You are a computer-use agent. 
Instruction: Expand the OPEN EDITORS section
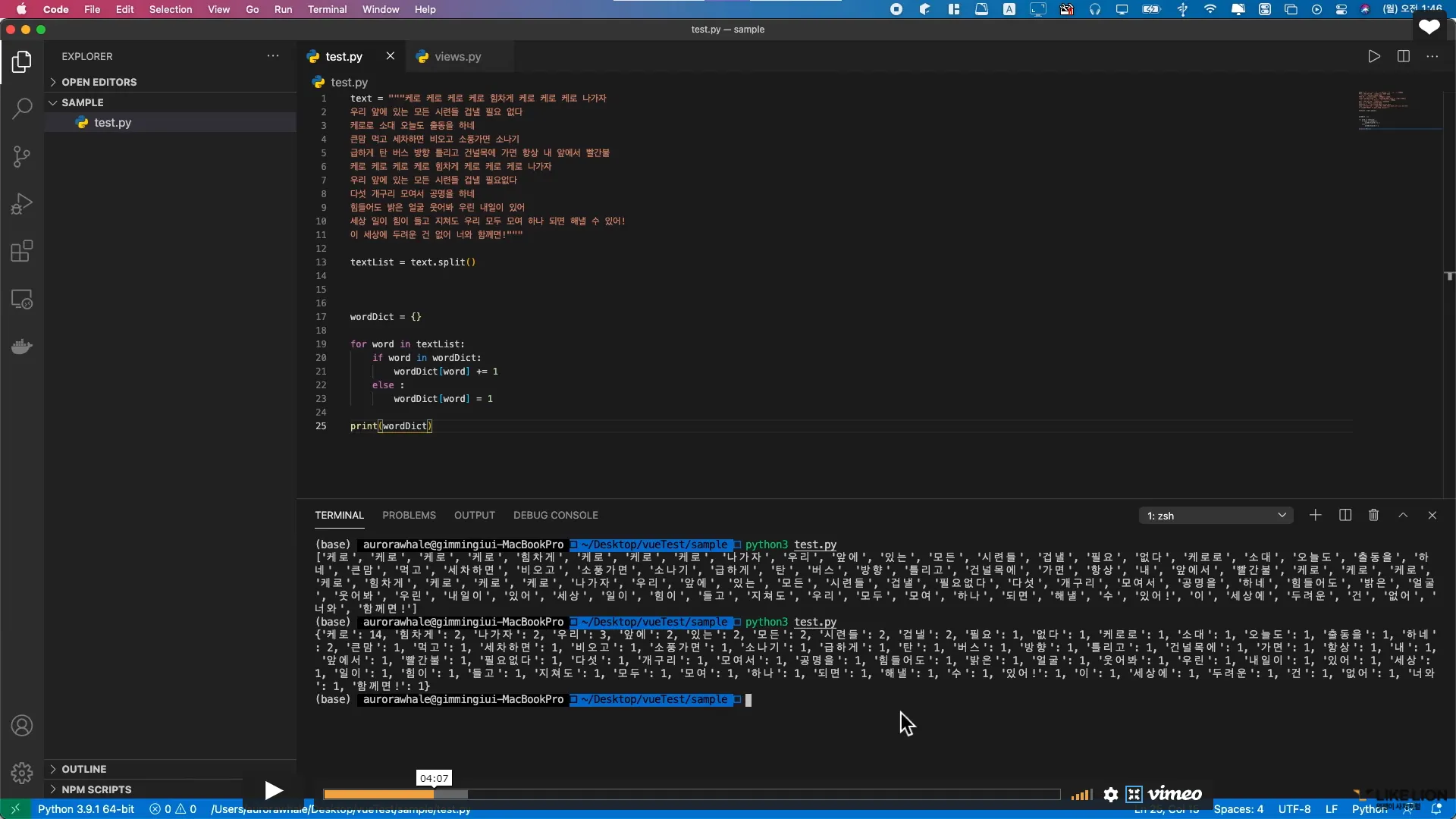[99, 82]
